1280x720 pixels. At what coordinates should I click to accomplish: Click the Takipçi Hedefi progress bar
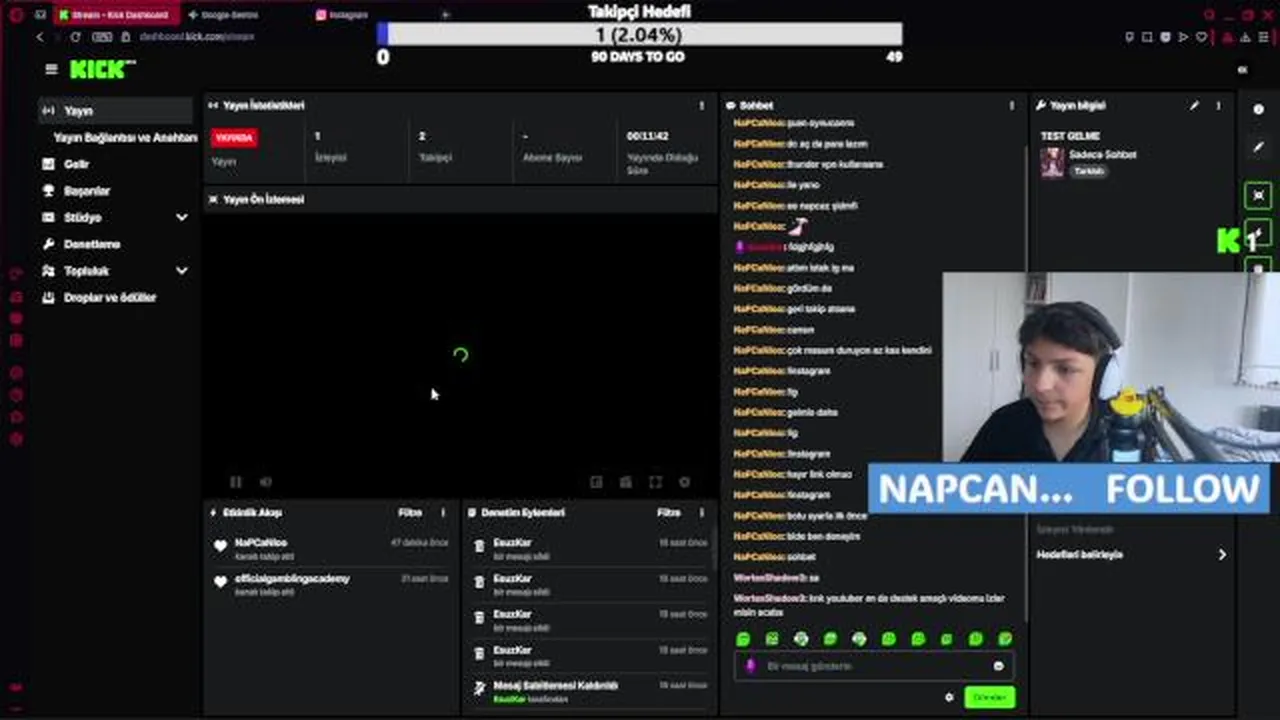point(640,35)
